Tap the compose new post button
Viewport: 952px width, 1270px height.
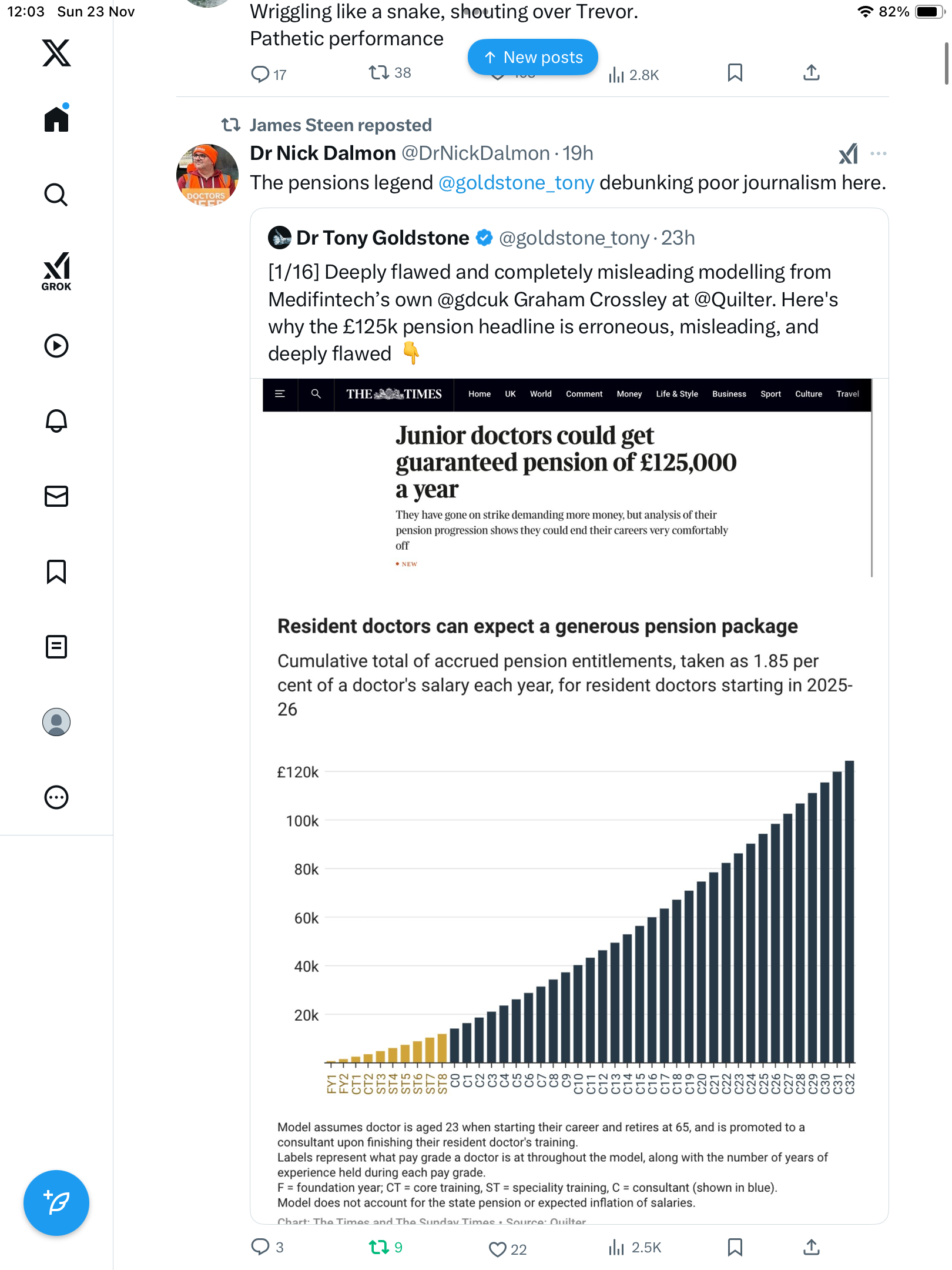click(x=56, y=1203)
